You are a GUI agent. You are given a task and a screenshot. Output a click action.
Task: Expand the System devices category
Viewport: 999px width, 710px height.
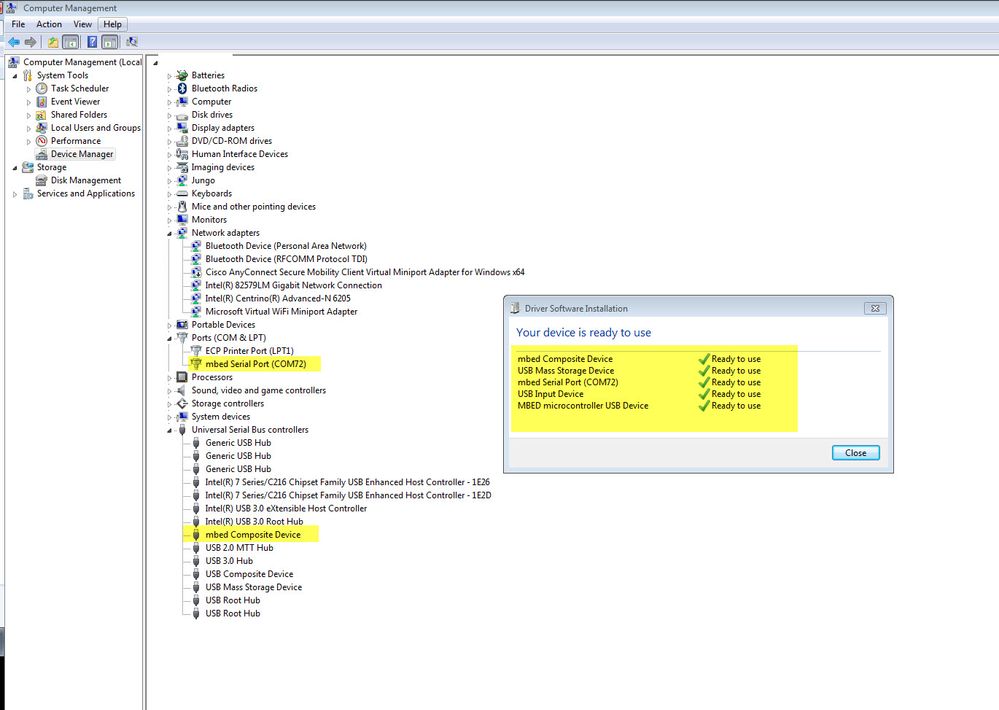click(169, 417)
